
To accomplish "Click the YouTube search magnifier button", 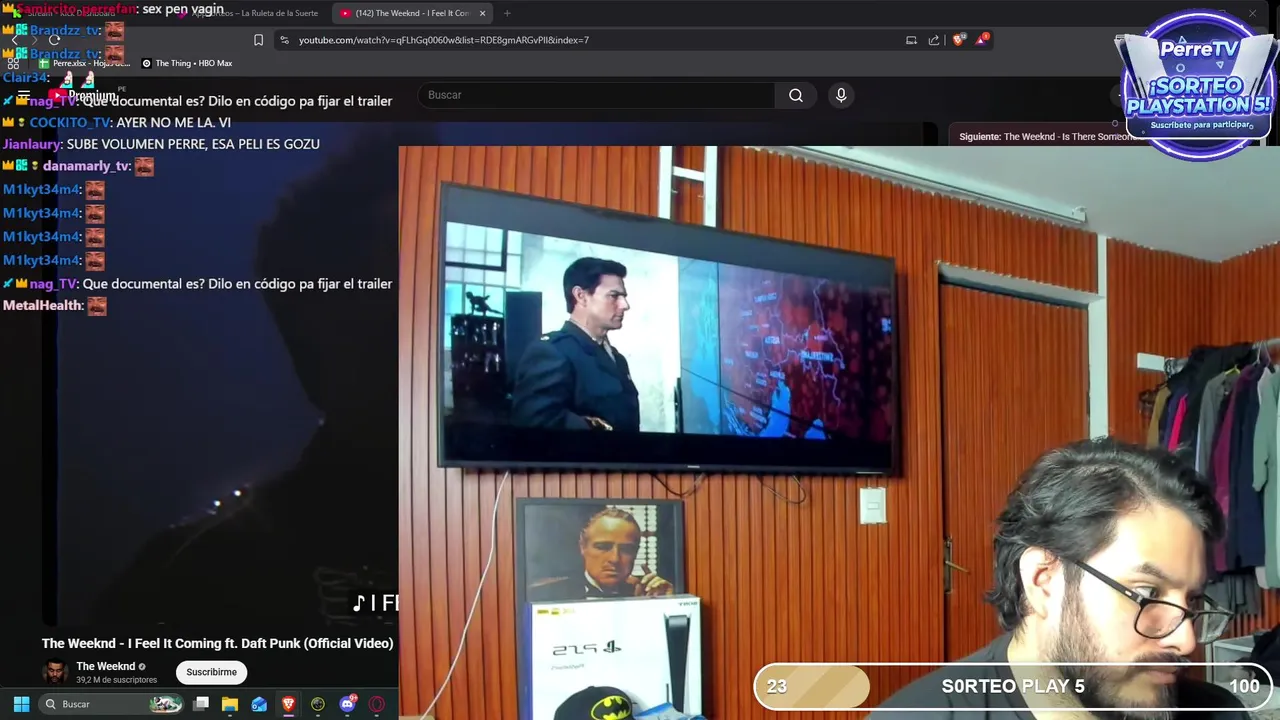I will point(796,95).
